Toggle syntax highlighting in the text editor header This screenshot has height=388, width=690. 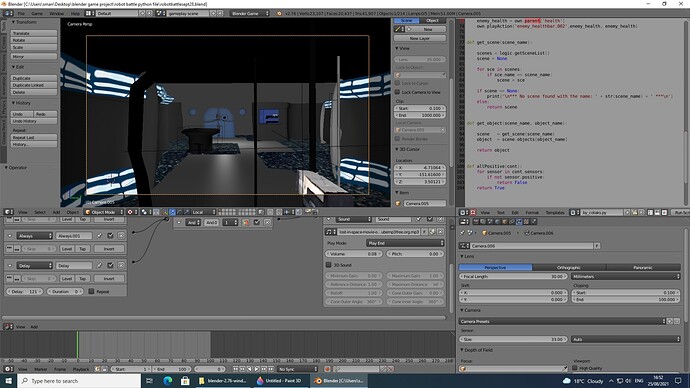(x=664, y=212)
